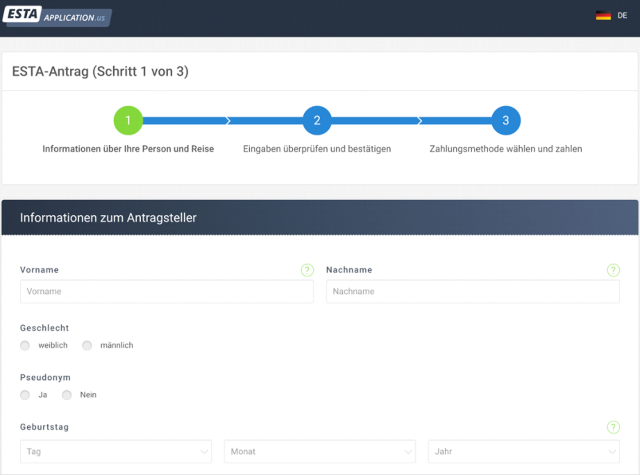This screenshot has height=475, width=640.
Task: Open the Jahr birthday dropdown
Action: pyautogui.click(x=523, y=452)
